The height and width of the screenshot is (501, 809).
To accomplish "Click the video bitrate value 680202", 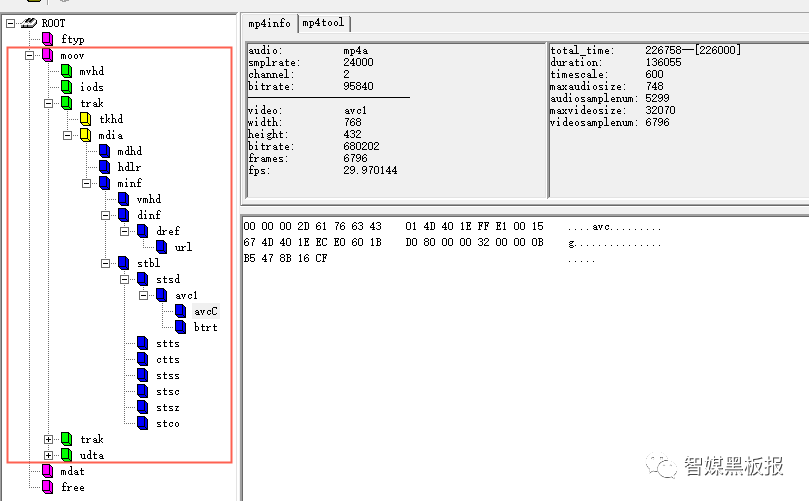I will 361,147.
